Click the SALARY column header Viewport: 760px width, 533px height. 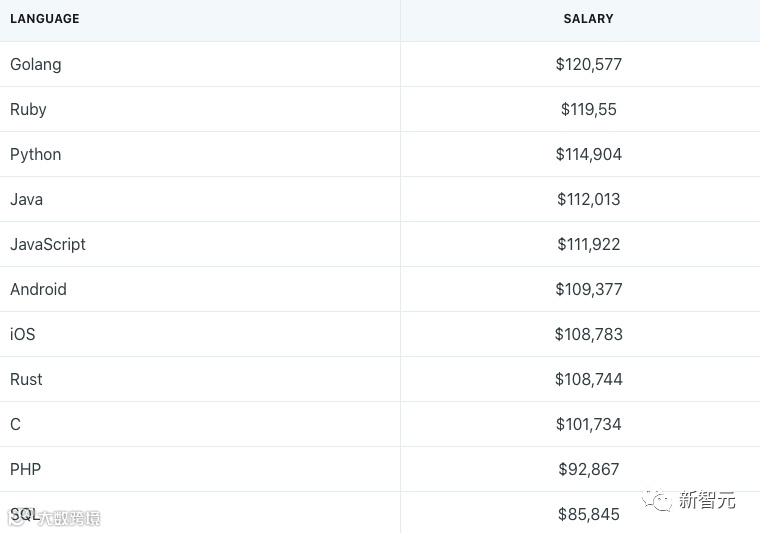point(588,19)
